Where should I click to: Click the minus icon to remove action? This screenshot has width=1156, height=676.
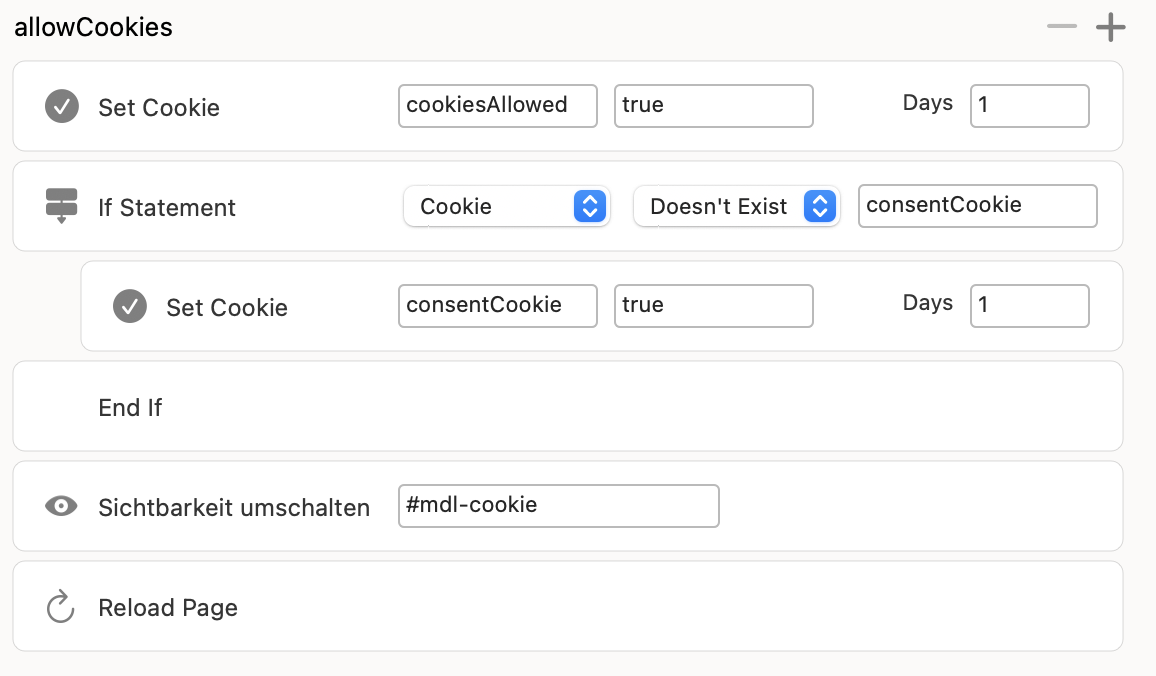1061,27
